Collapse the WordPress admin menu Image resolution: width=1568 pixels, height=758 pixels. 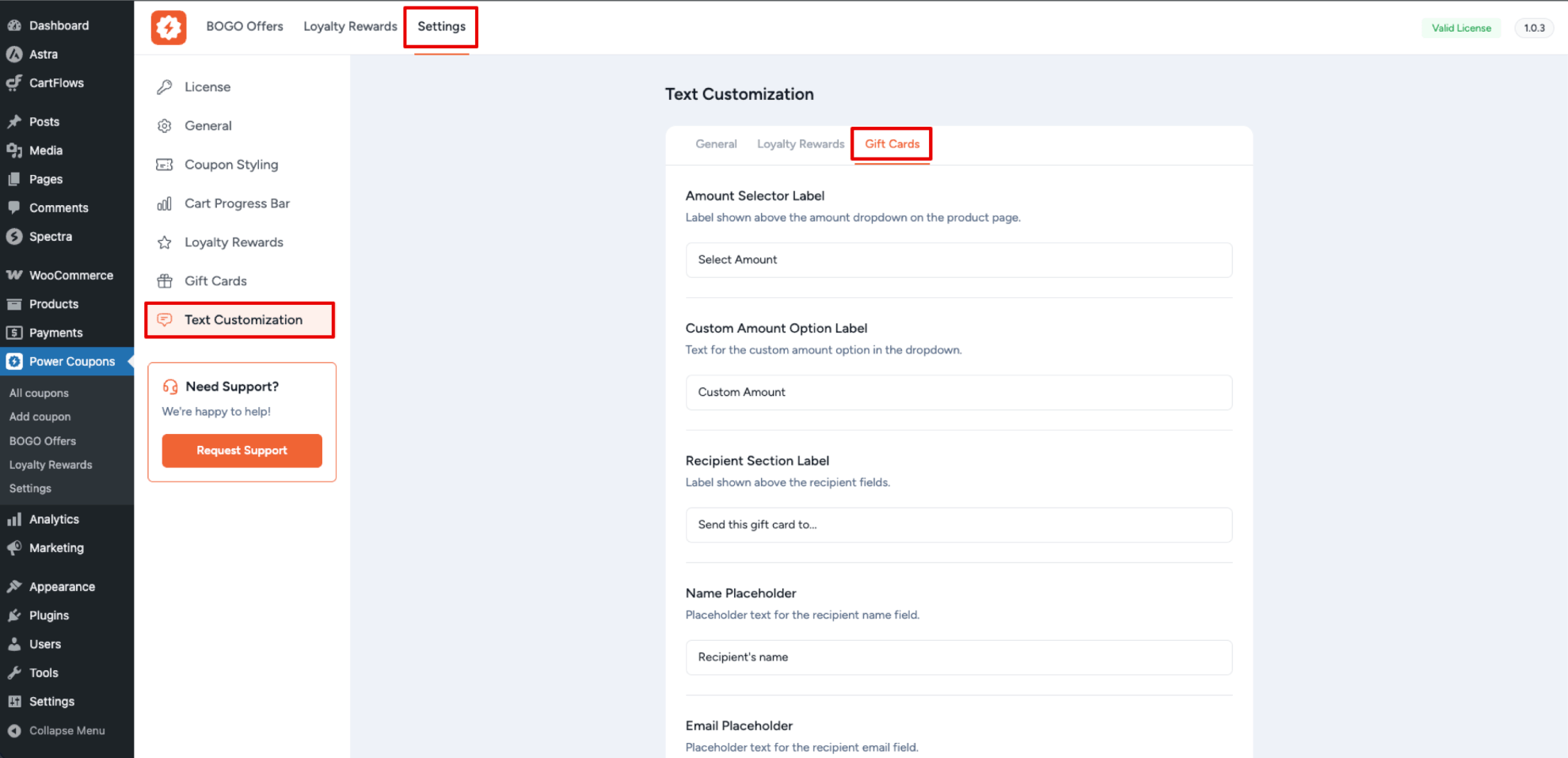pos(67,730)
